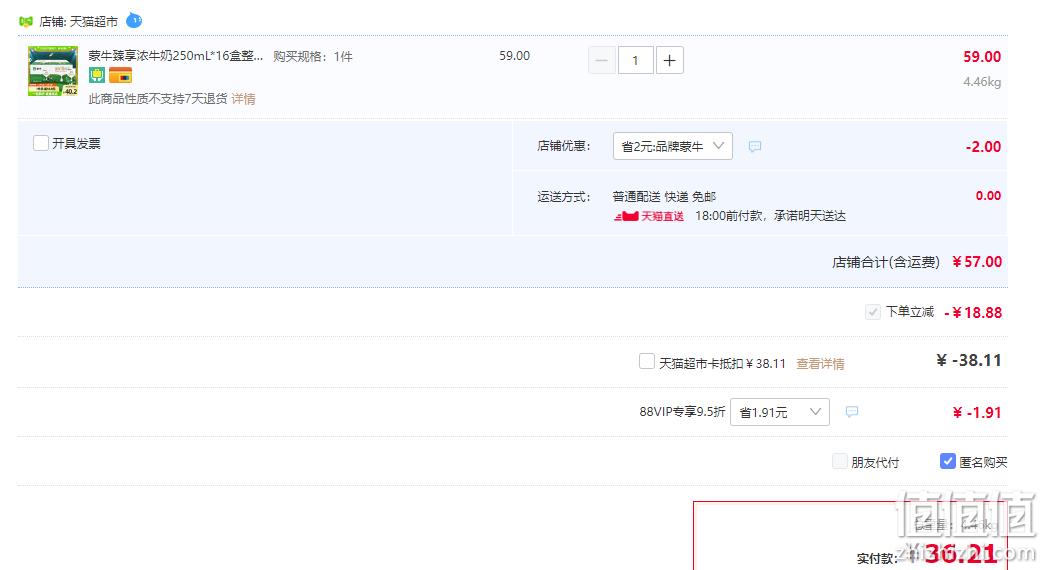Click the ¥ -1.91 VIP discount amount
The height and width of the screenshot is (570, 1045).
(x=977, y=413)
